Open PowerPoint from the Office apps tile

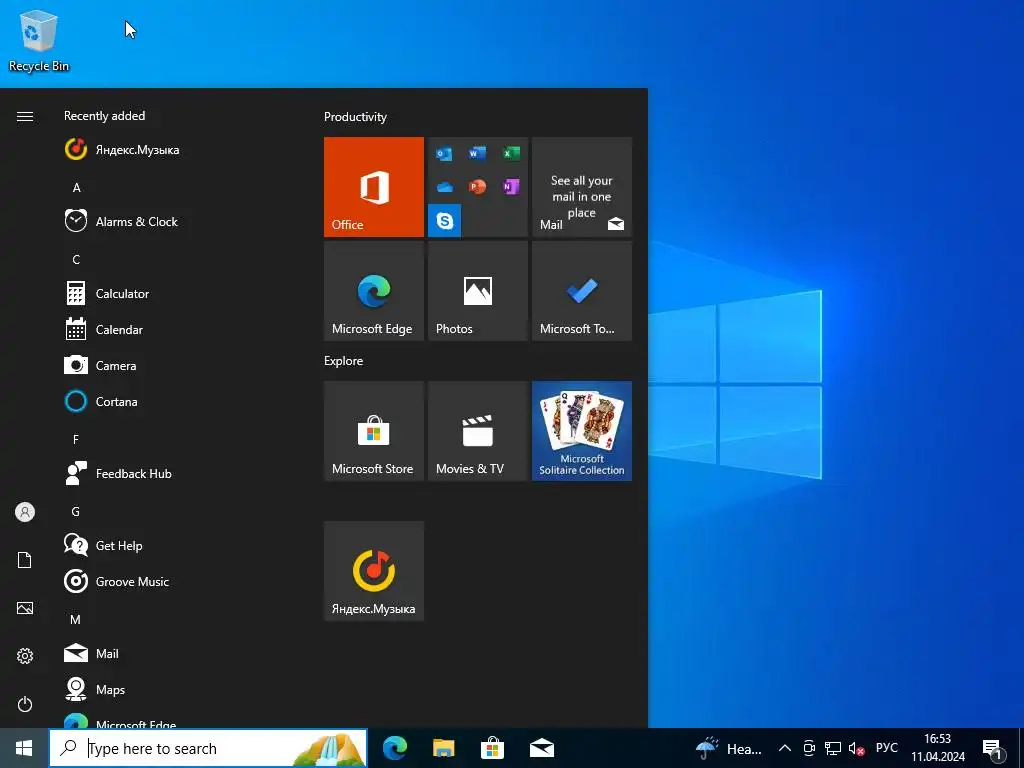[477, 187]
